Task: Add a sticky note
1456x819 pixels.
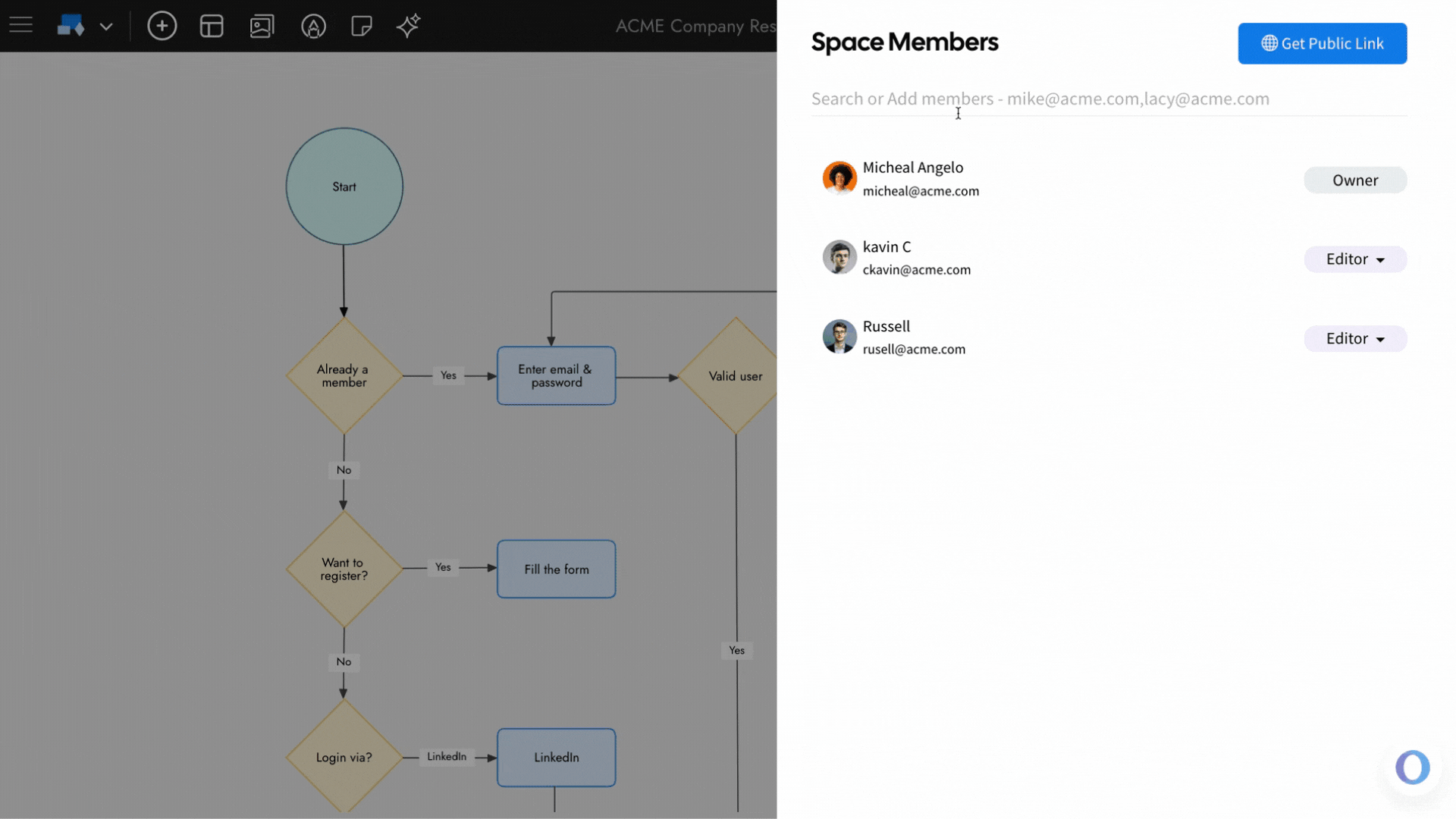Action: (x=362, y=26)
